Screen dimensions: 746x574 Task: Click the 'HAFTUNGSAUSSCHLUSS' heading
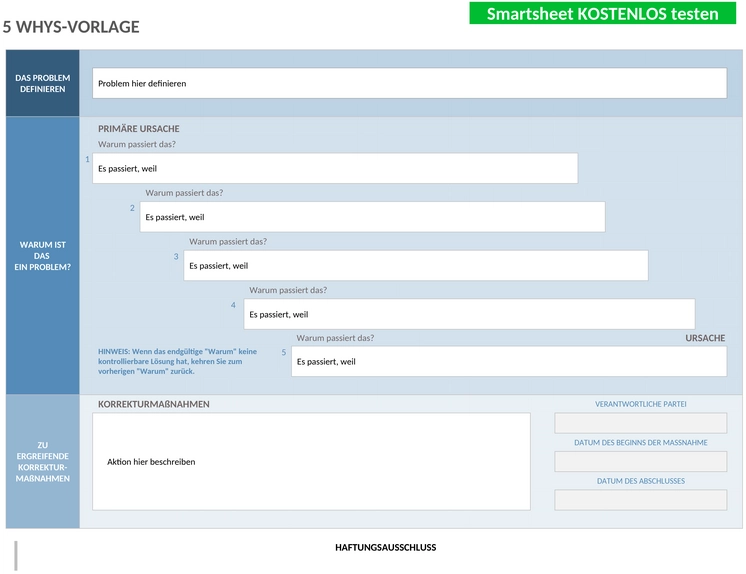point(385,547)
